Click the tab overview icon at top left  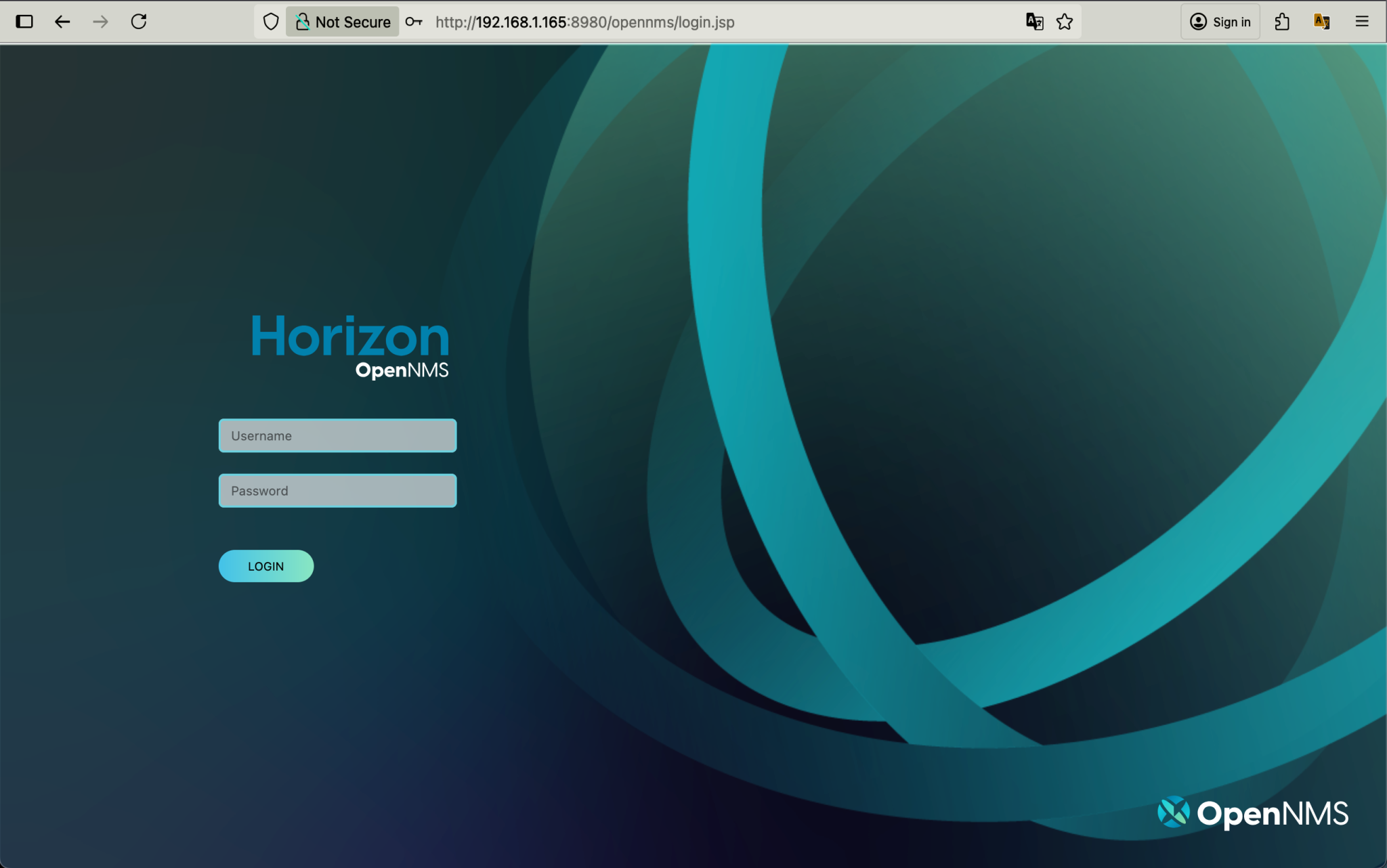point(25,21)
